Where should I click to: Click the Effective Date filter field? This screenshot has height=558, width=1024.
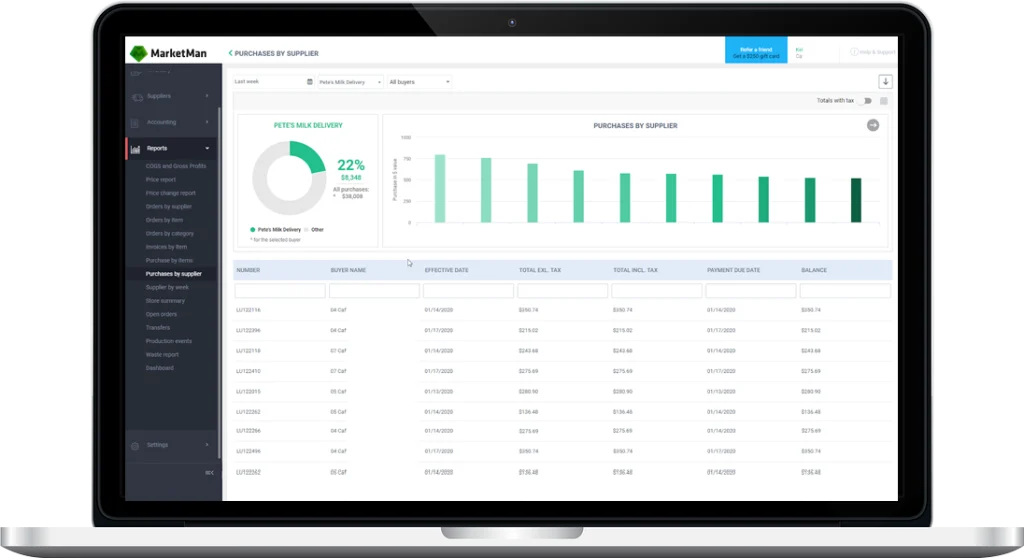click(468, 291)
